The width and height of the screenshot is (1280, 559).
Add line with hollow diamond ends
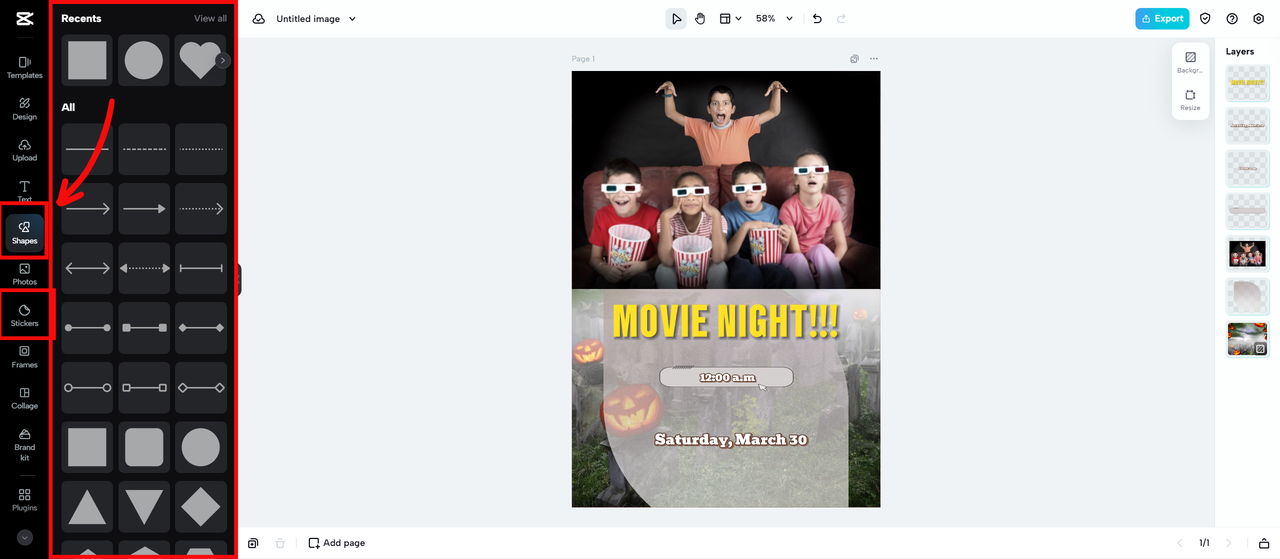click(x=201, y=387)
